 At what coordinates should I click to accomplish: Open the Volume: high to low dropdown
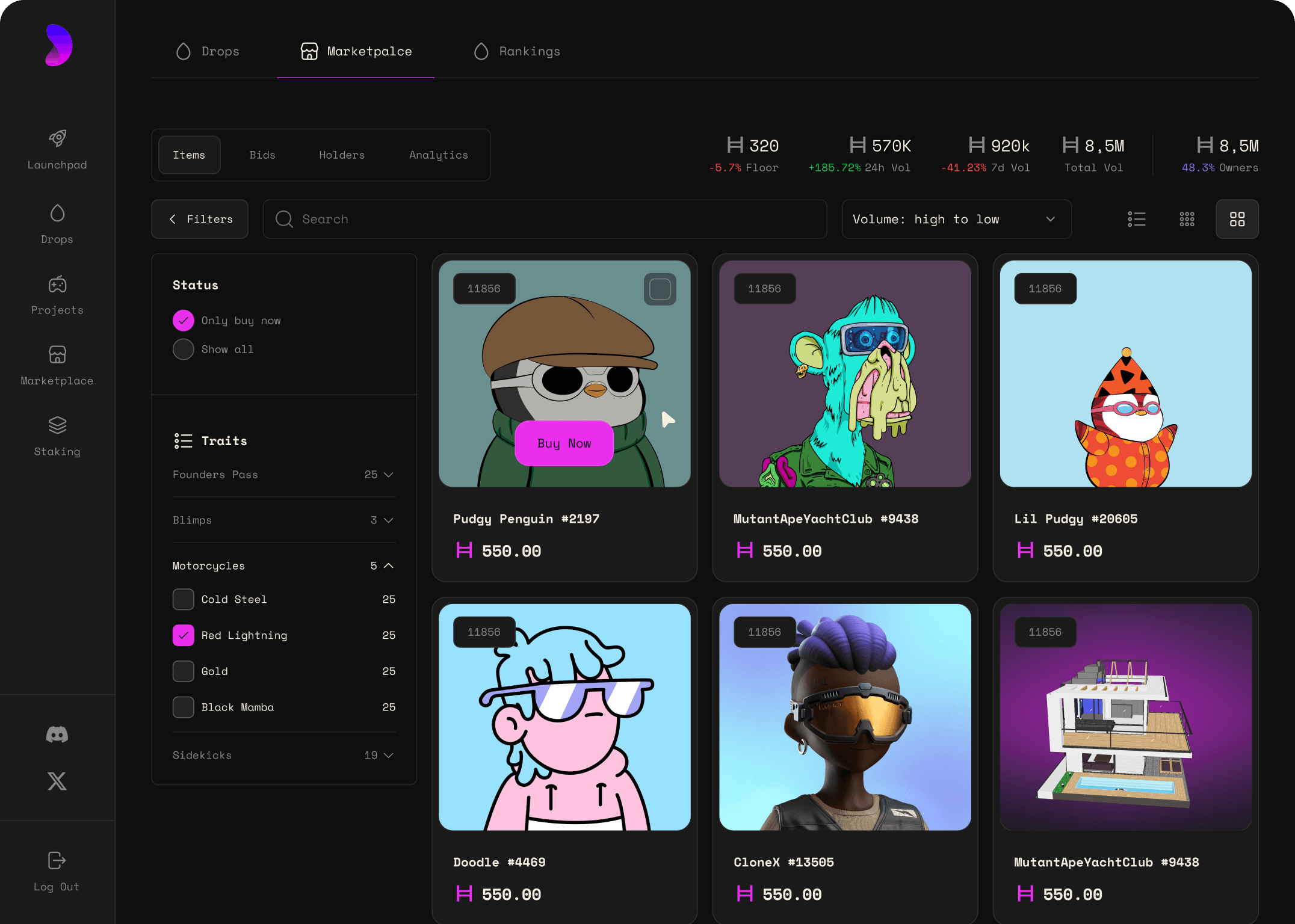click(957, 219)
